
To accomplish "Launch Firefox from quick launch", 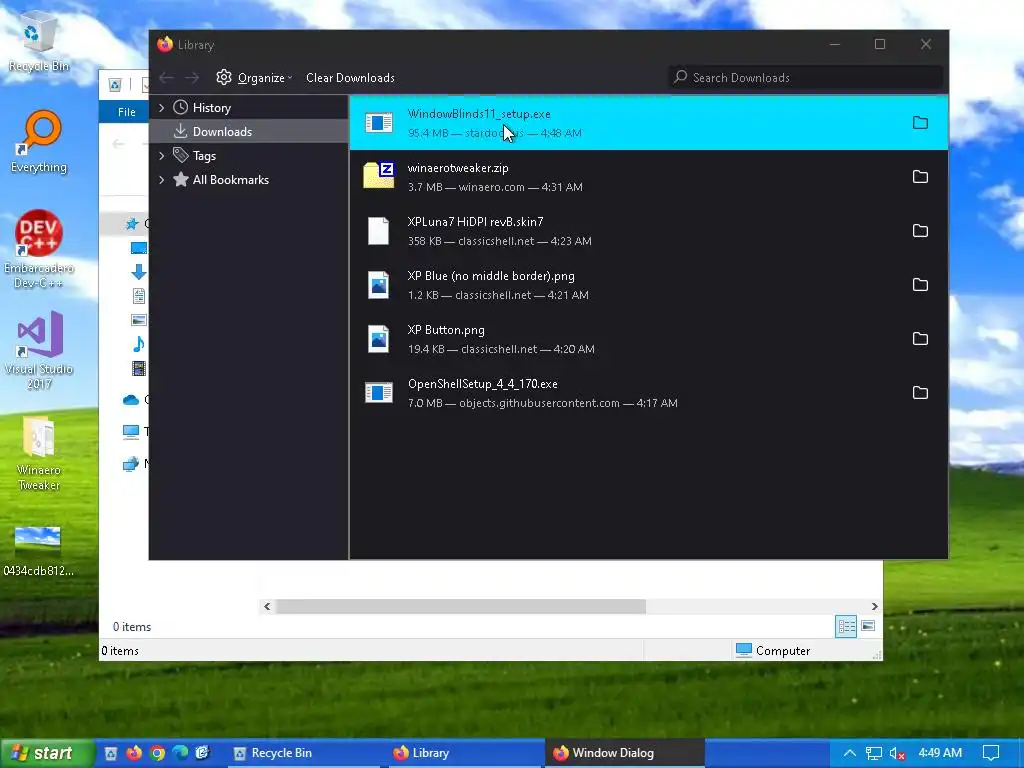I will tap(134, 753).
